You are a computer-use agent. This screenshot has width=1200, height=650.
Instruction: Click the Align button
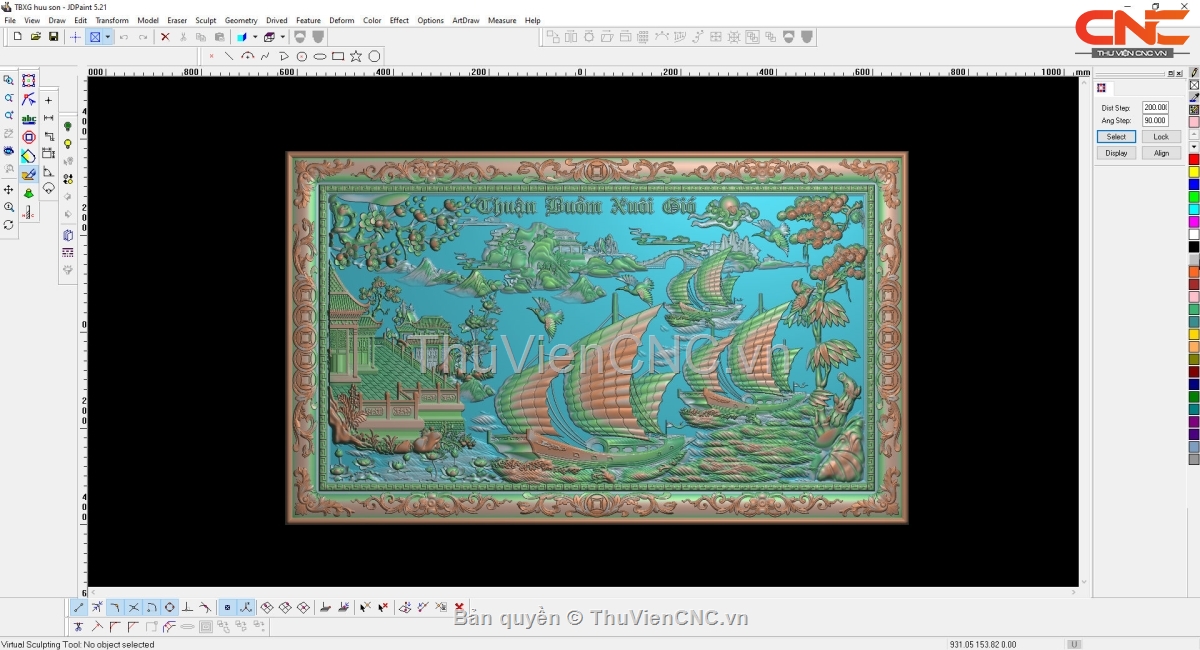click(1161, 153)
